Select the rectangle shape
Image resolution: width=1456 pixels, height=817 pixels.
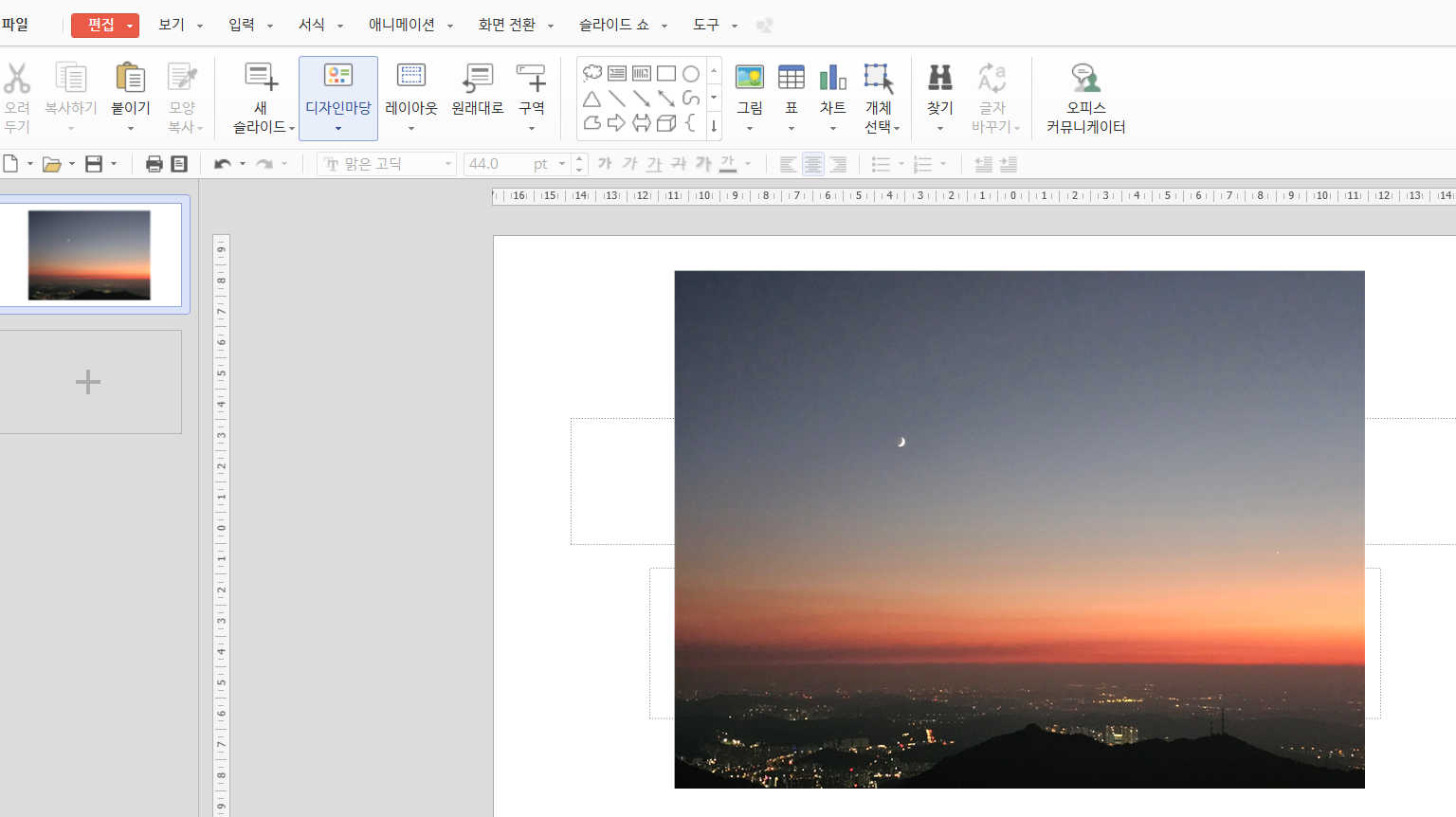pos(666,73)
